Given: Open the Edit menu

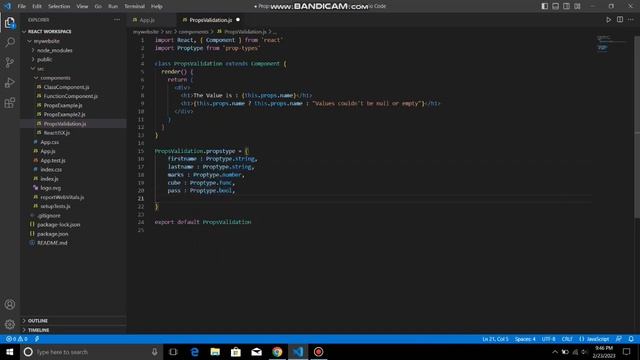Looking at the screenshot, I should pos(37,6).
